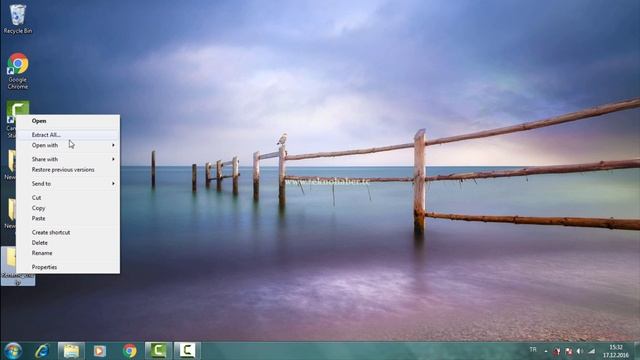Image resolution: width=640 pixels, height=360 pixels.
Task: Launch Google Chrome from the taskbar
Action: click(x=129, y=351)
